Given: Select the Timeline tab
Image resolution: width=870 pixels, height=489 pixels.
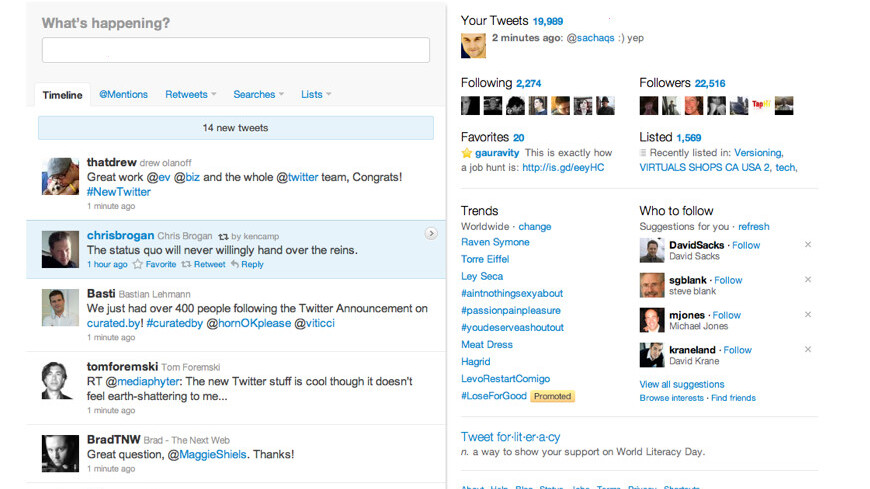Looking at the screenshot, I should pyautogui.click(x=62, y=95).
